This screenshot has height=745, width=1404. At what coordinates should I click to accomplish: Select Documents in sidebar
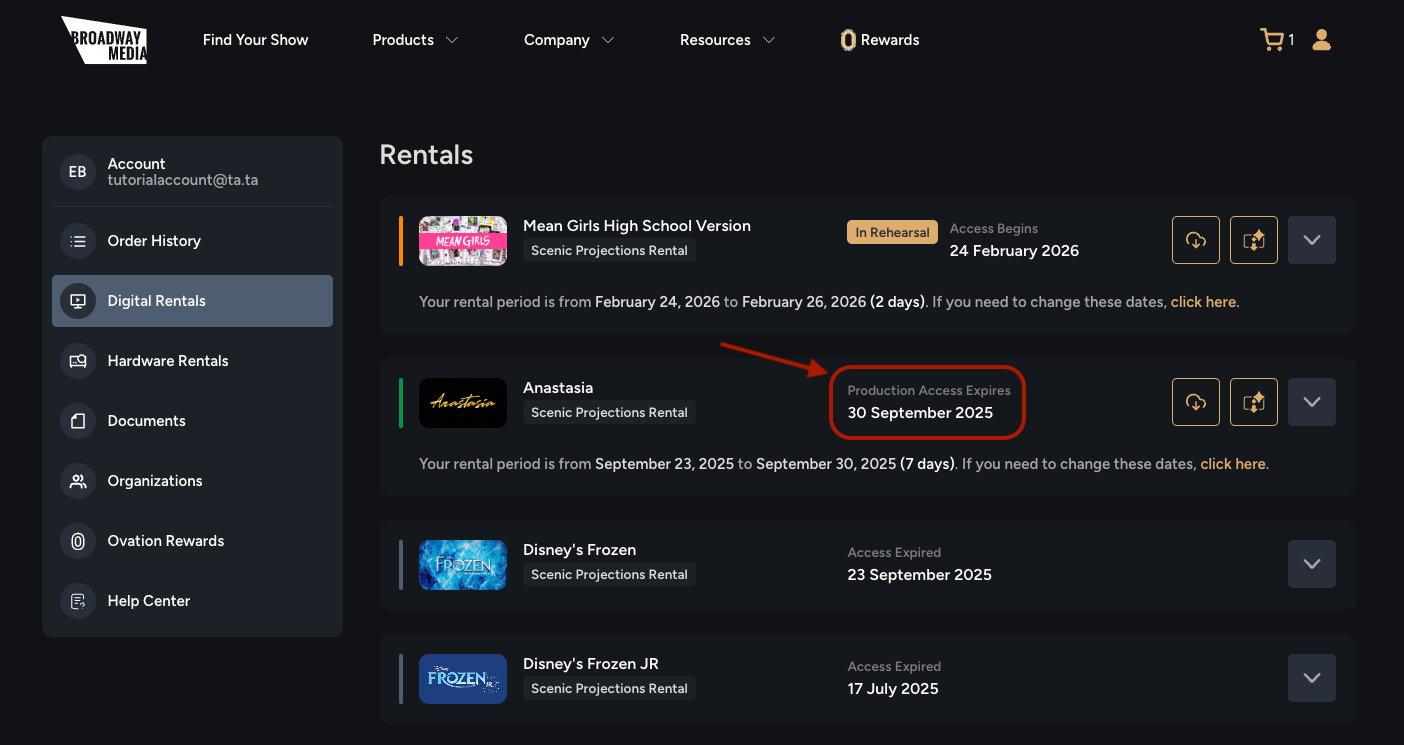click(192, 421)
